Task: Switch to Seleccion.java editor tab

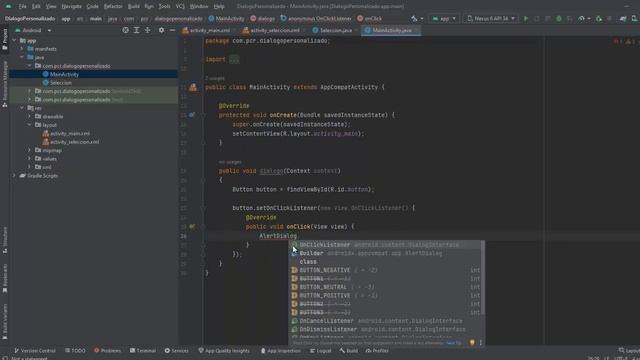Action: point(334,30)
